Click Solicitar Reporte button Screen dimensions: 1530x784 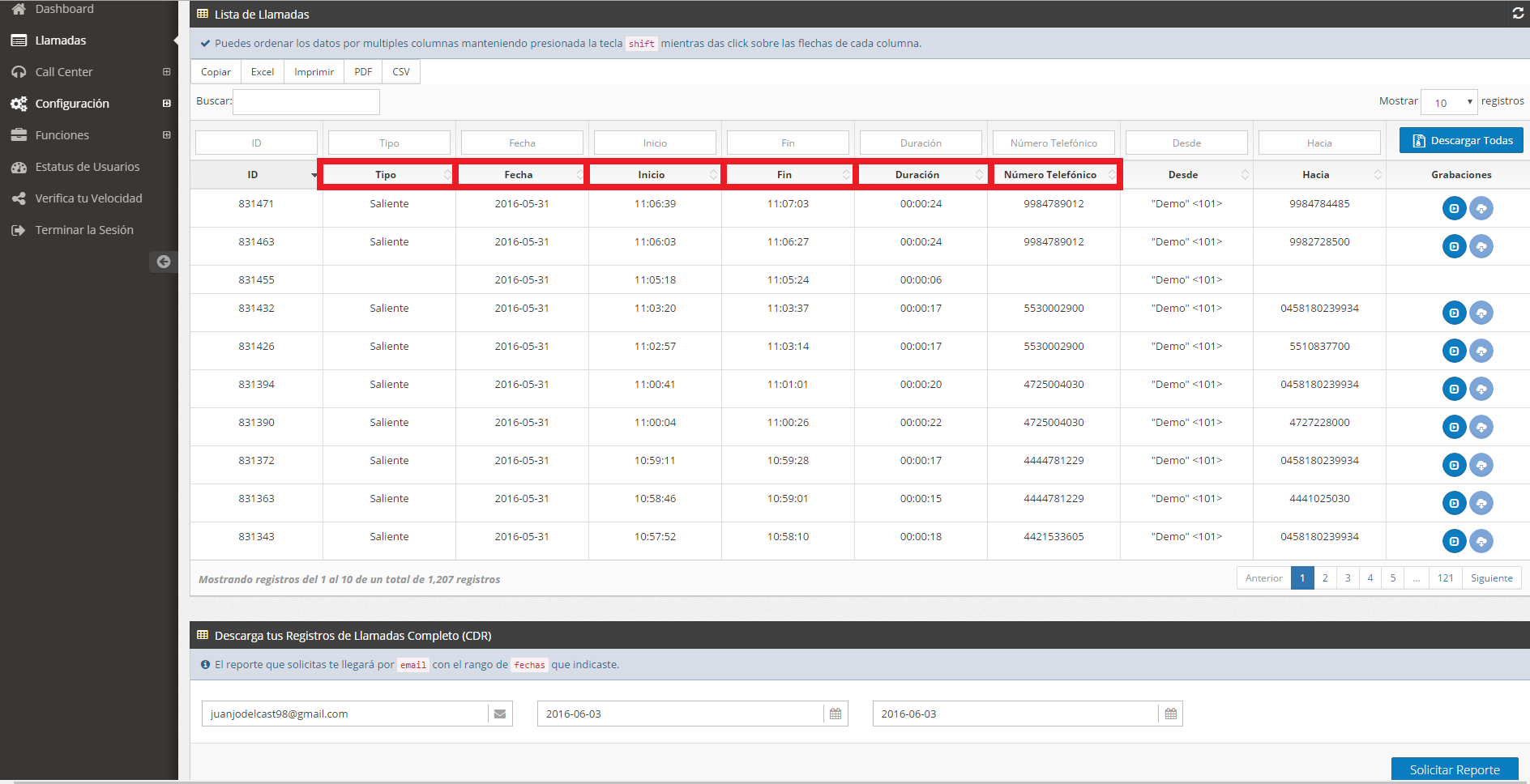coord(1455,769)
